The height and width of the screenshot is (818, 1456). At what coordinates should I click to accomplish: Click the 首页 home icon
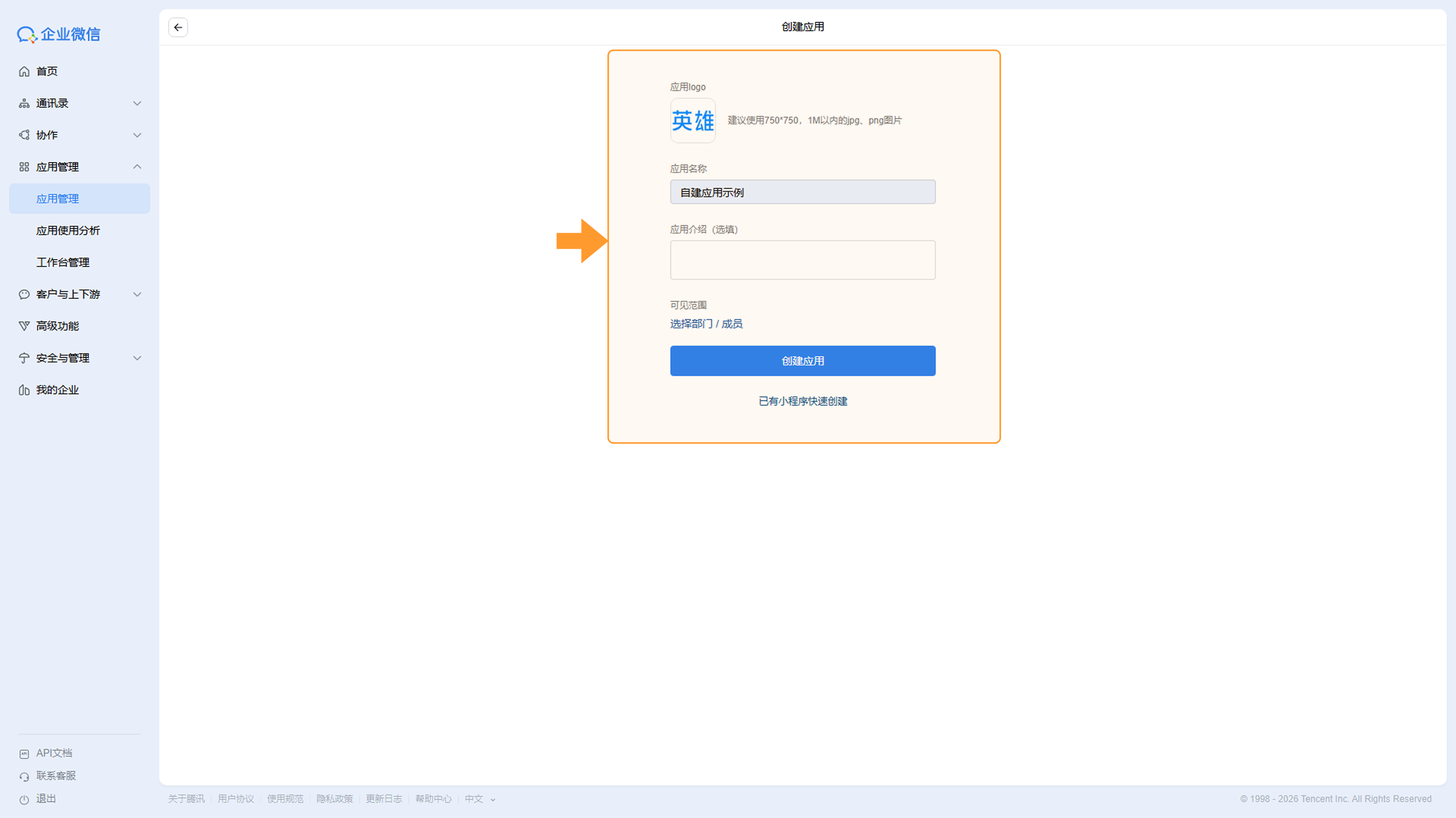click(24, 71)
